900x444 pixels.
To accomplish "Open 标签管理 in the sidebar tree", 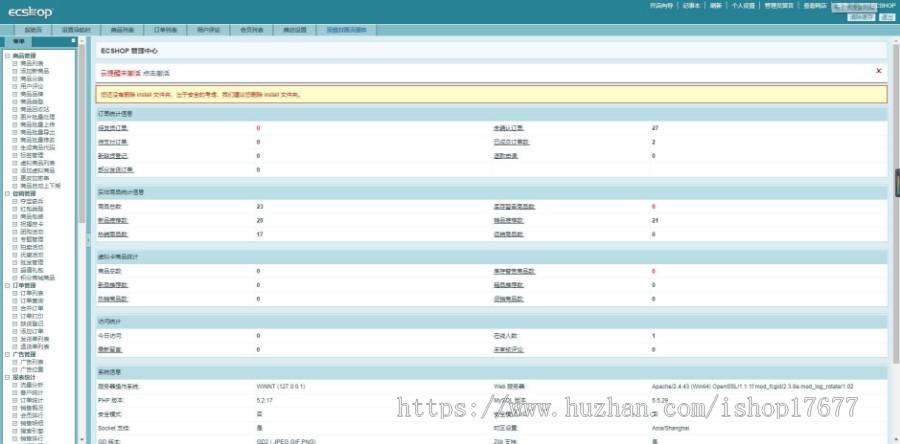I will (x=32, y=155).
